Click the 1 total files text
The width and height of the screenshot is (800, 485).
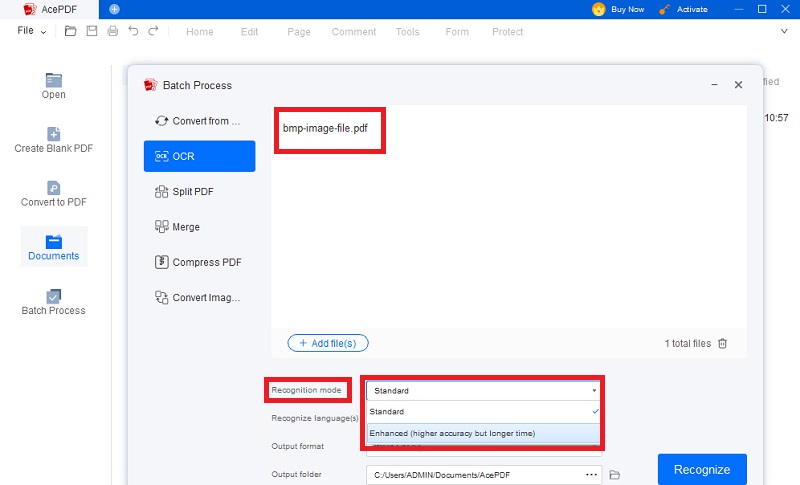687,343
